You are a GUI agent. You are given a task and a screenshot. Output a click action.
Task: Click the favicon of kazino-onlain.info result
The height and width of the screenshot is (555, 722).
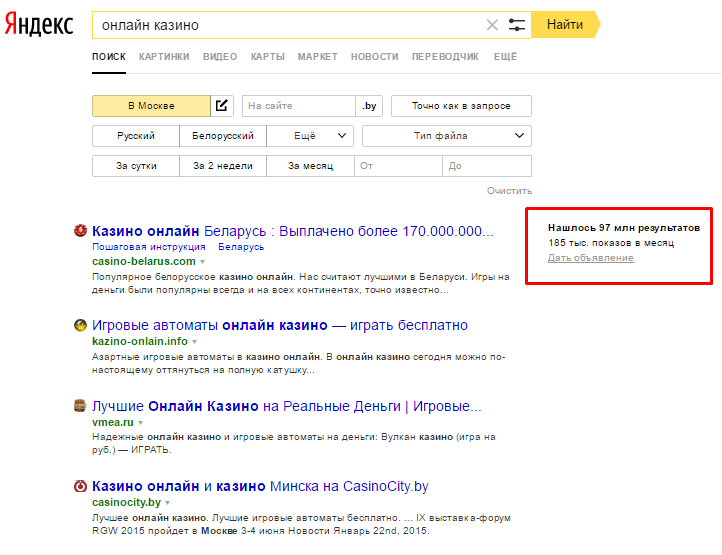tap(80, 325)
